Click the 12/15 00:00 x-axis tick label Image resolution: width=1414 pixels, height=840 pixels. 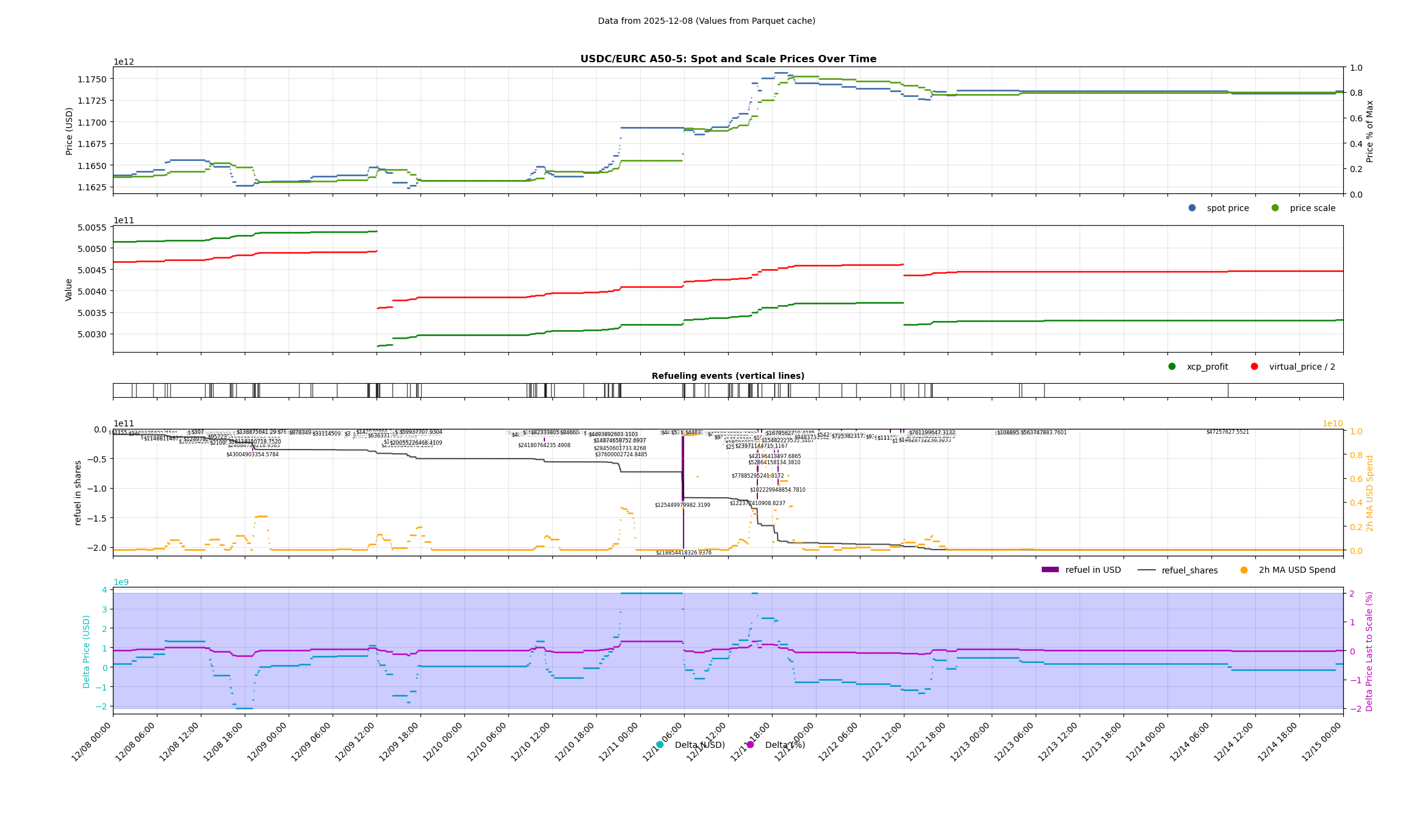coord(1322,742)
